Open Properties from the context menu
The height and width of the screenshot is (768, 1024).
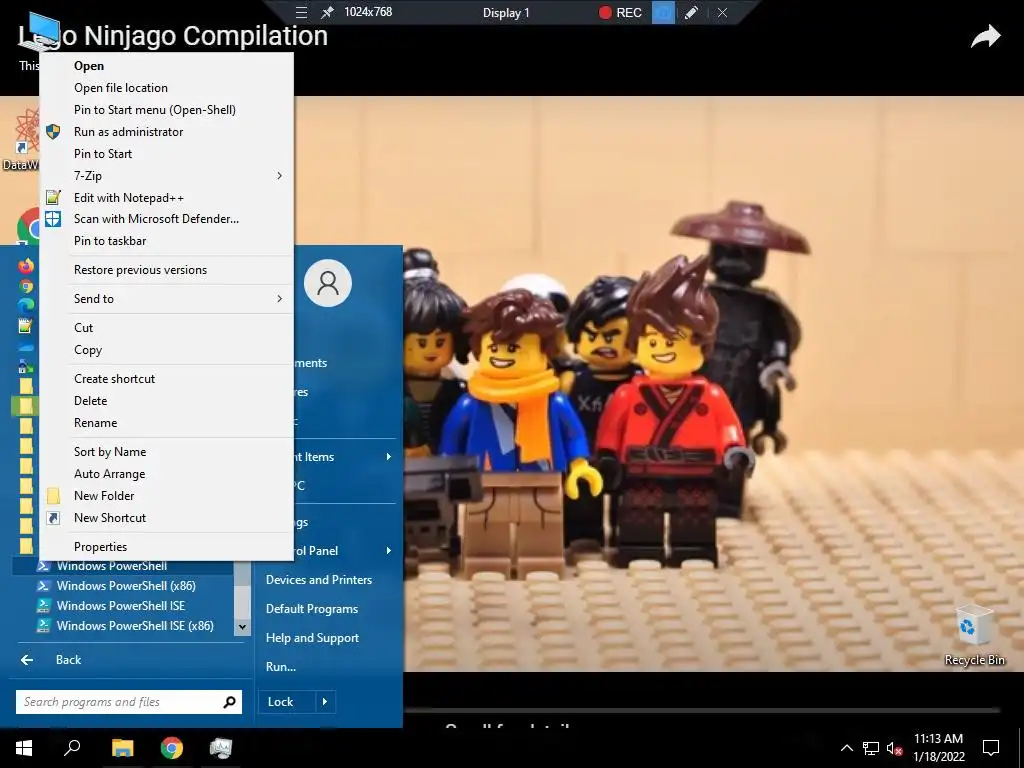click(167, 547)
